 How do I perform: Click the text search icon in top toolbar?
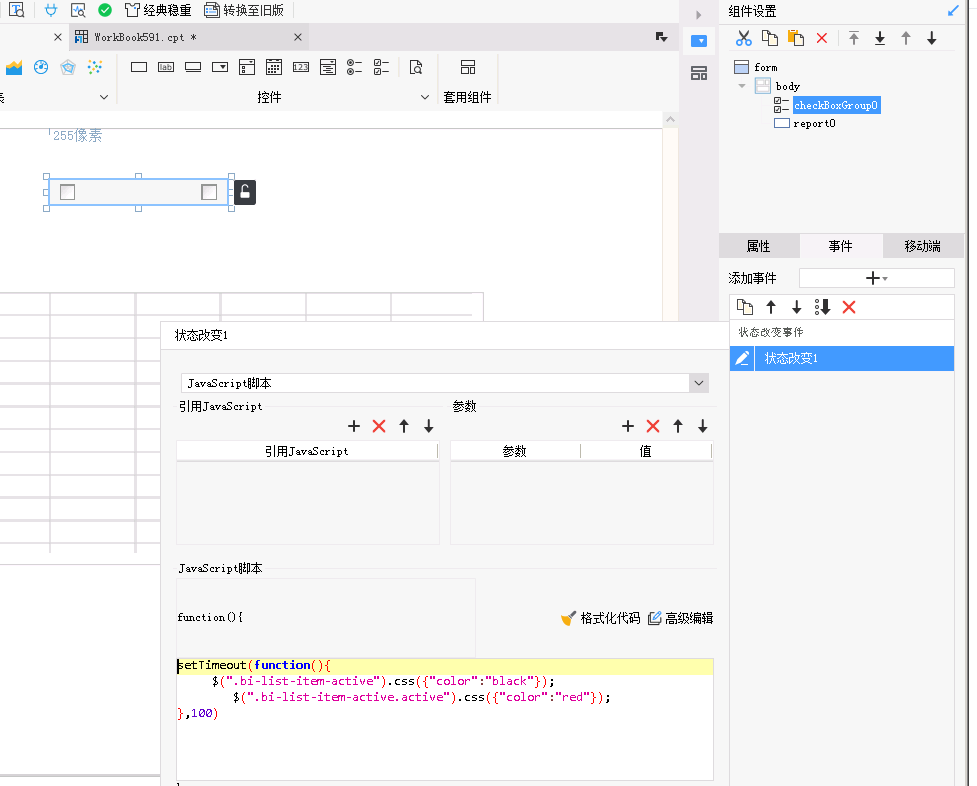[16, 10]
